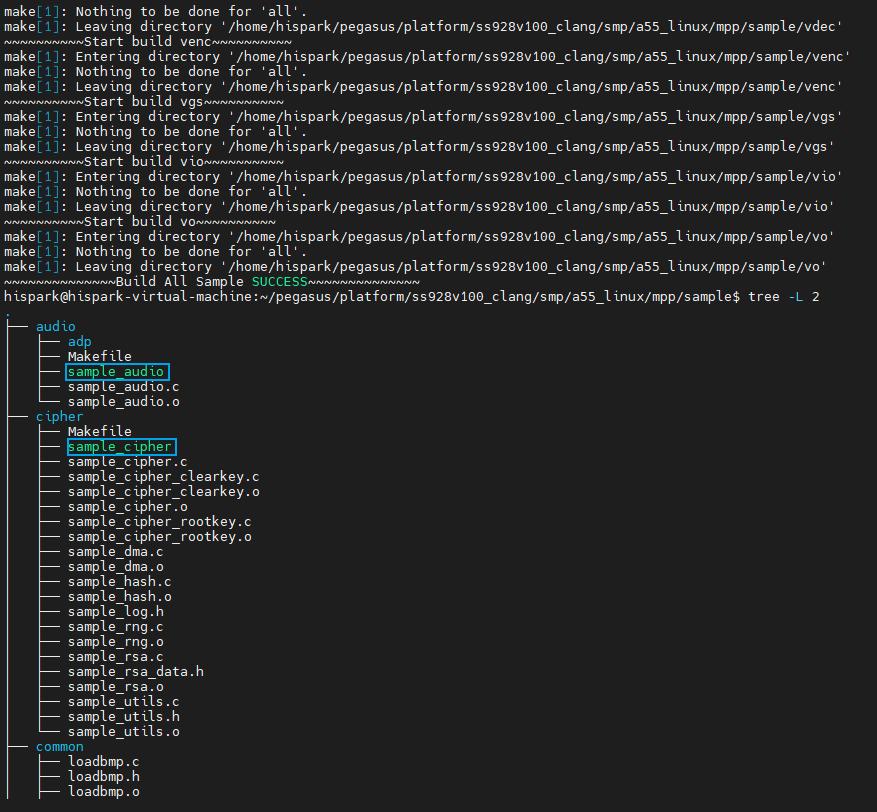Select the "sample_utils.h" header file

(124, 717)
